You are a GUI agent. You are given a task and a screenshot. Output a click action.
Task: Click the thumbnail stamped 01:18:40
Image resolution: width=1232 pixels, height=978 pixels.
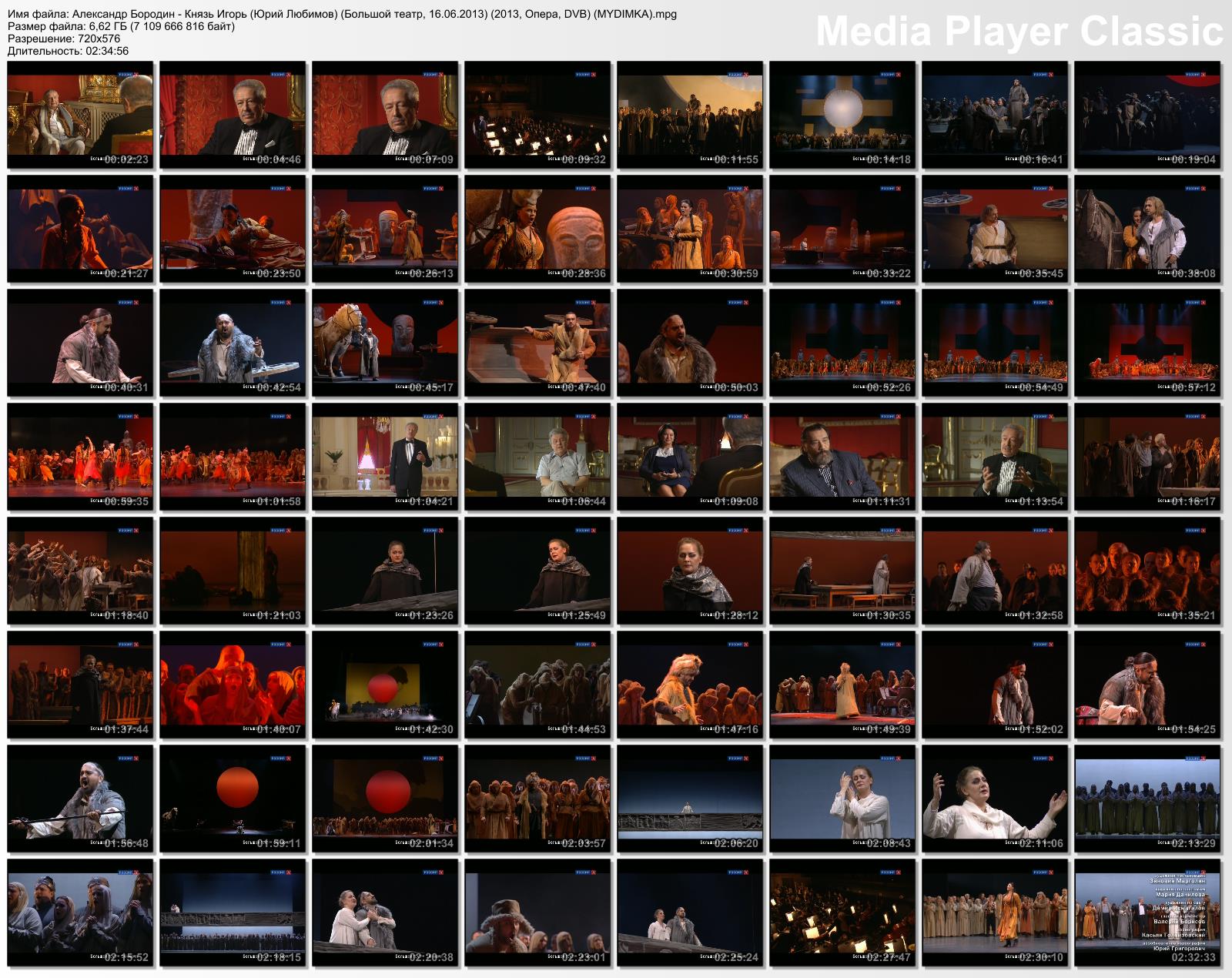pos(80,571)
